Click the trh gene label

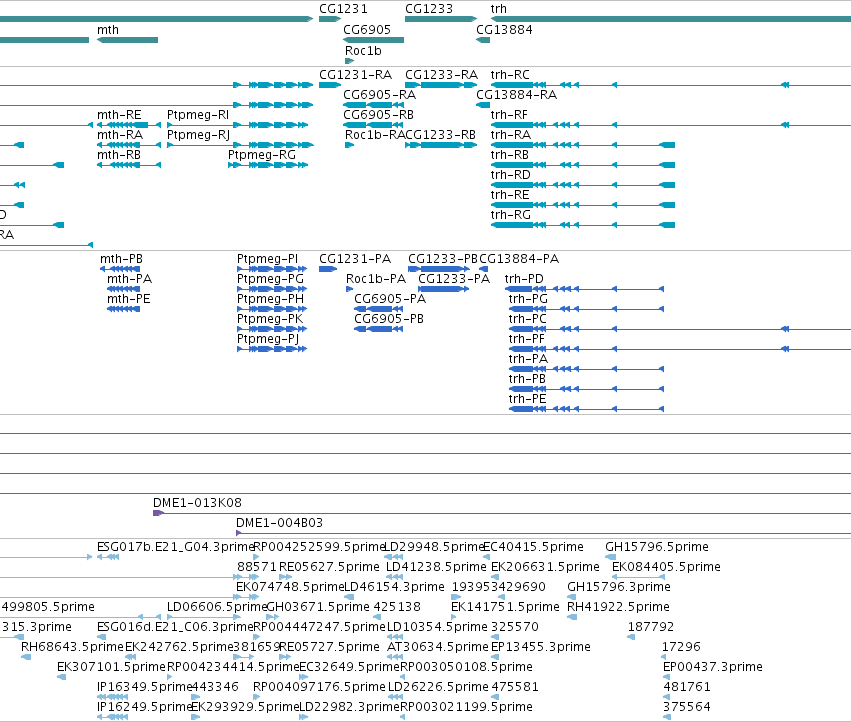coord(499,9)
